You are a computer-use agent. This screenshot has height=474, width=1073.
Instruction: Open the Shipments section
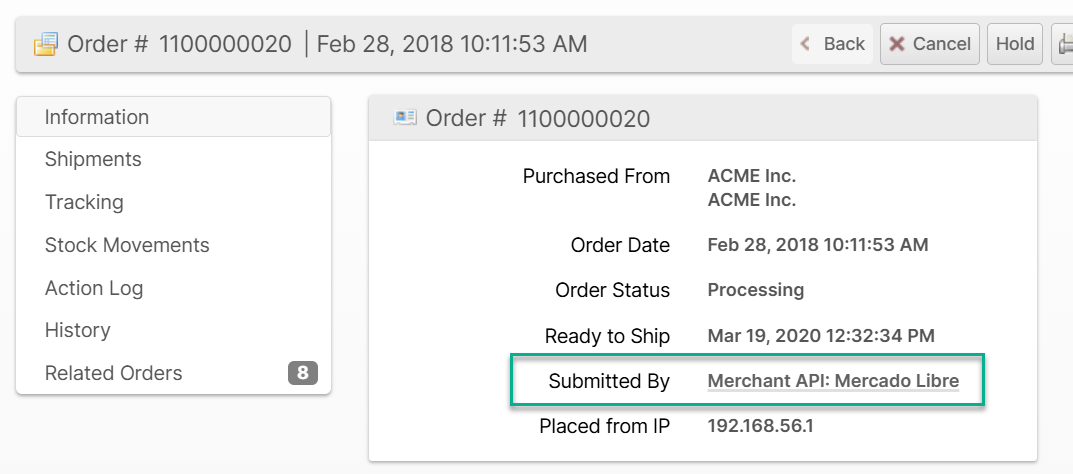click(93, 159)
